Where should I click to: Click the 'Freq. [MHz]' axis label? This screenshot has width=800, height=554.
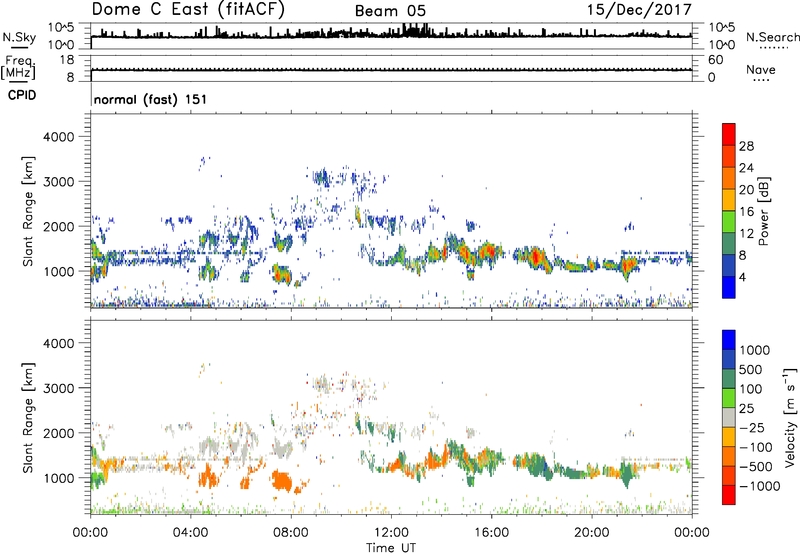tap(18, 67)
